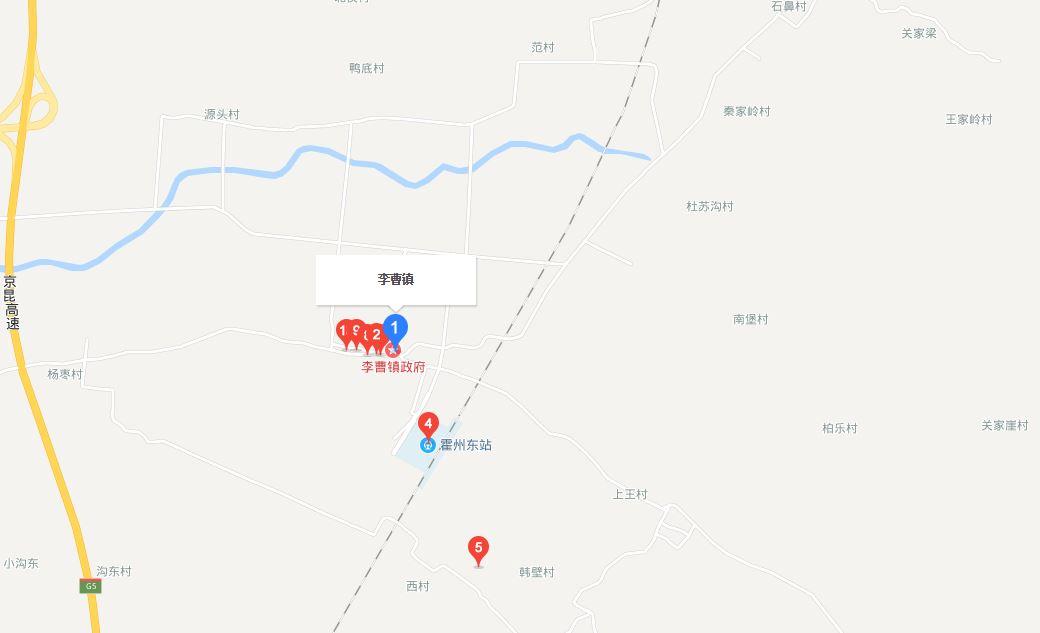Image resolution: width=1040 pixels, height=633 pixels.
Task: Click the 李曹镇政府 government star icon
Action: pos(393,350)
